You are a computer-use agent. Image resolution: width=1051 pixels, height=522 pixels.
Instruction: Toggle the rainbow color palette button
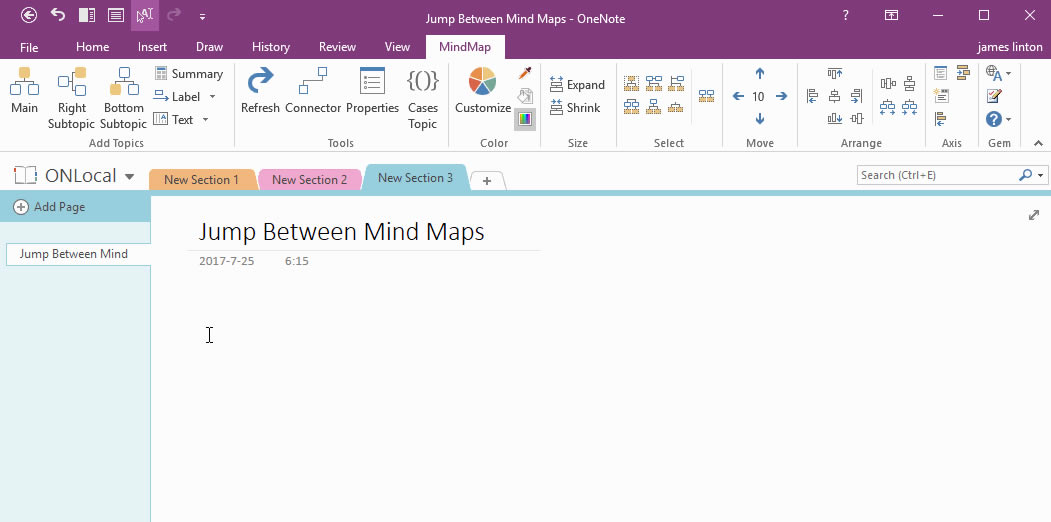(x=525, y=119)
